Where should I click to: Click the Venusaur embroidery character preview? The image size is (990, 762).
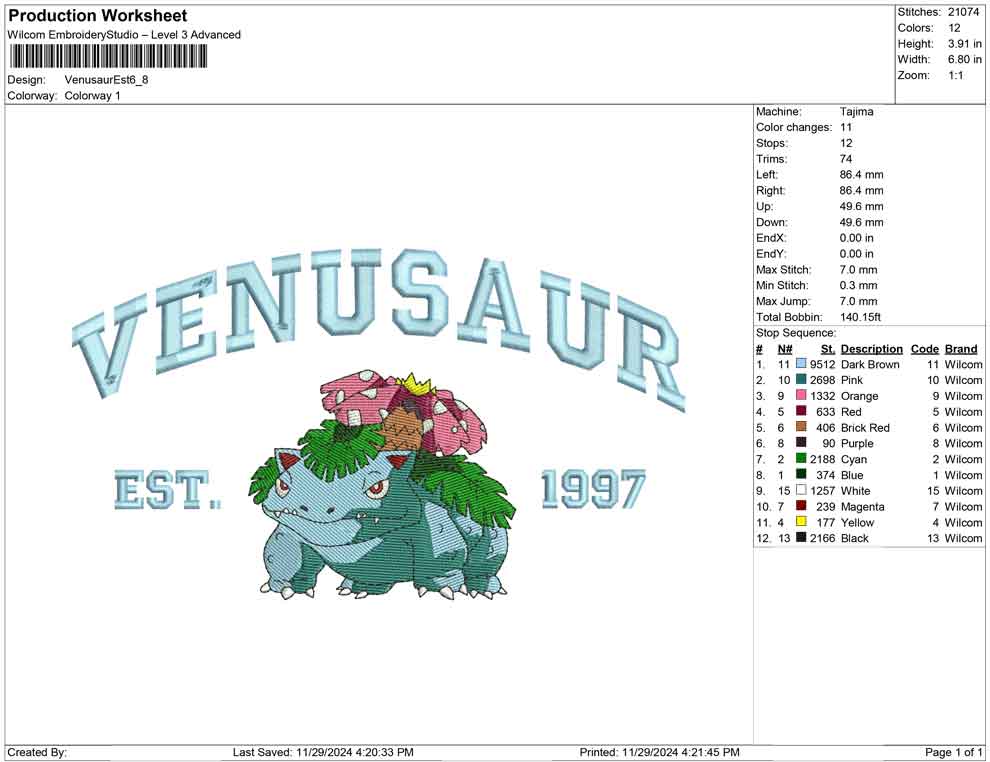click(x=383, y=486)
